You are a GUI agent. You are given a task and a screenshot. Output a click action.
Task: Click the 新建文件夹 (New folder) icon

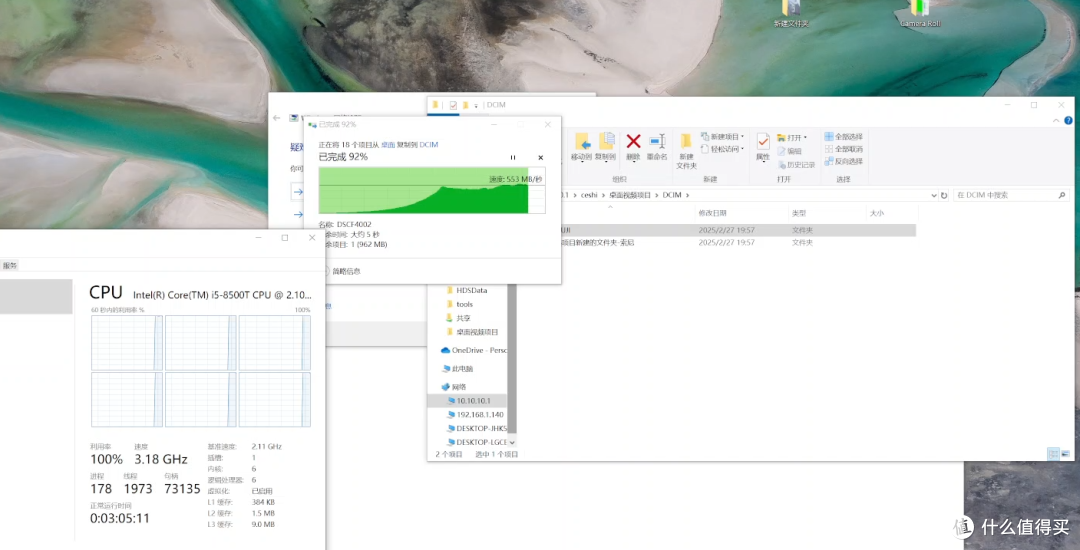[x=686, y=151]
